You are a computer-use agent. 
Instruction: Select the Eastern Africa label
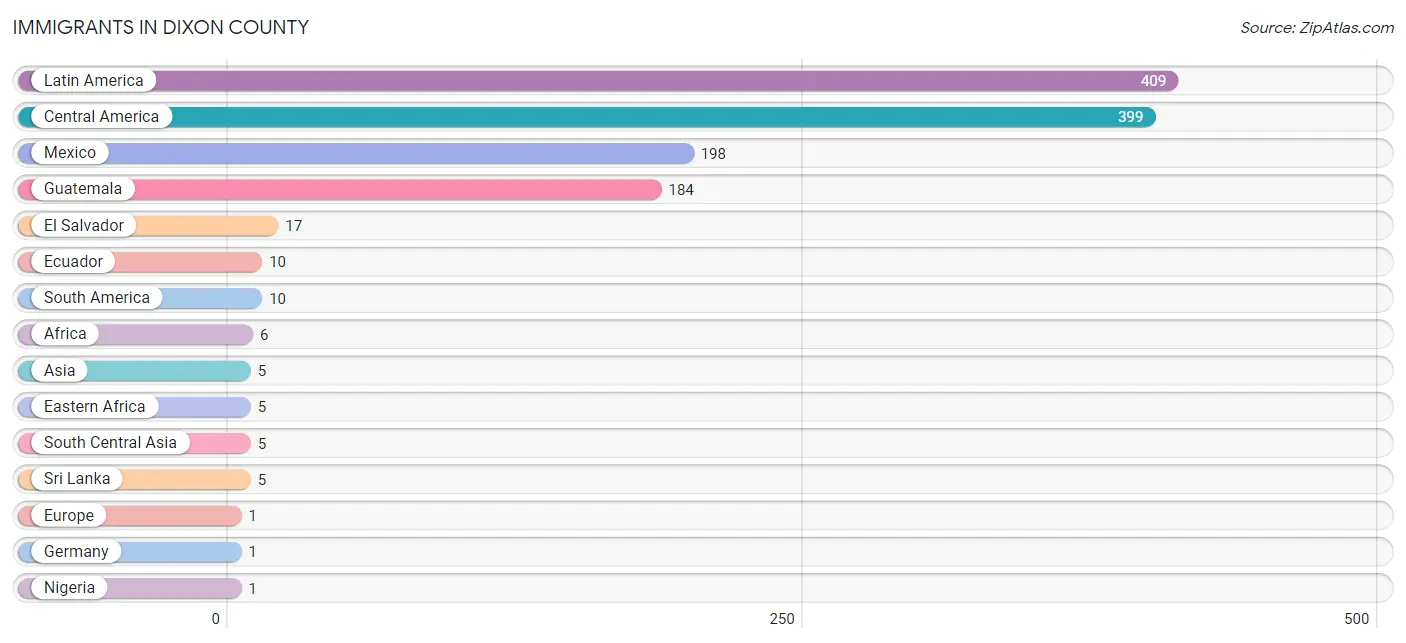95,406
